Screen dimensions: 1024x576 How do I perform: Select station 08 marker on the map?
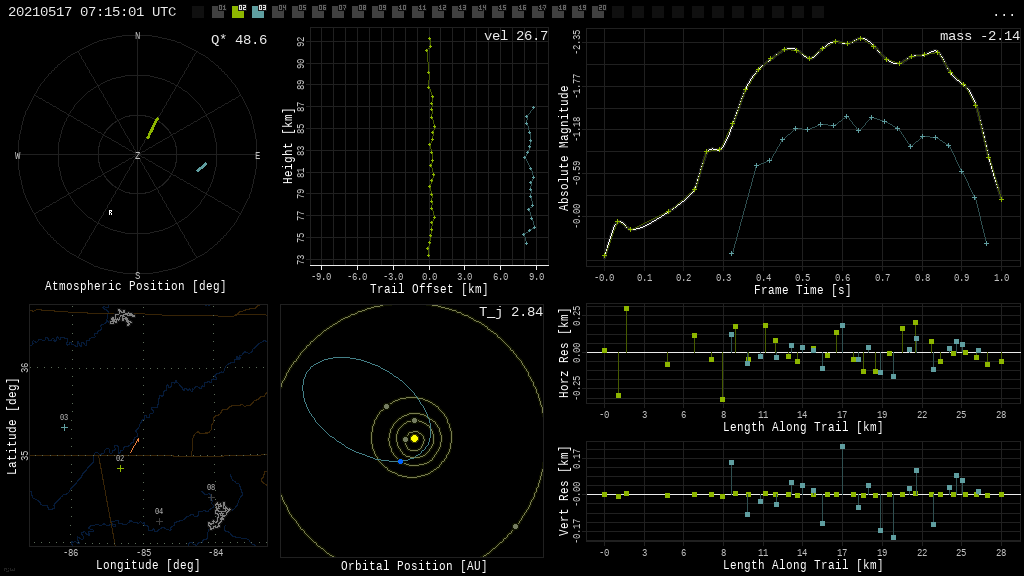click(x=211, y=497)
